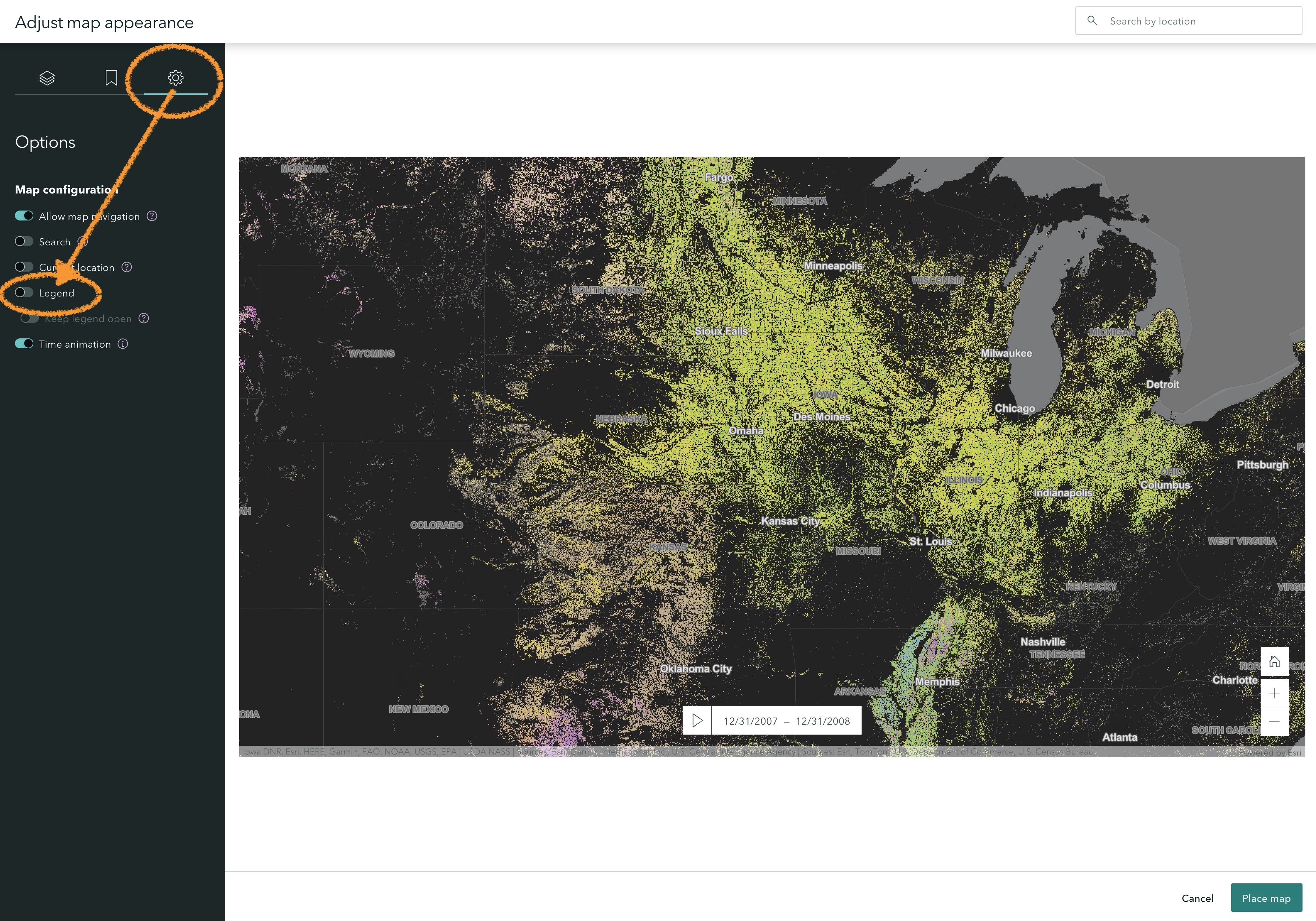Play the time animation
The image size is (1316, 921).
tap(698, 721)
